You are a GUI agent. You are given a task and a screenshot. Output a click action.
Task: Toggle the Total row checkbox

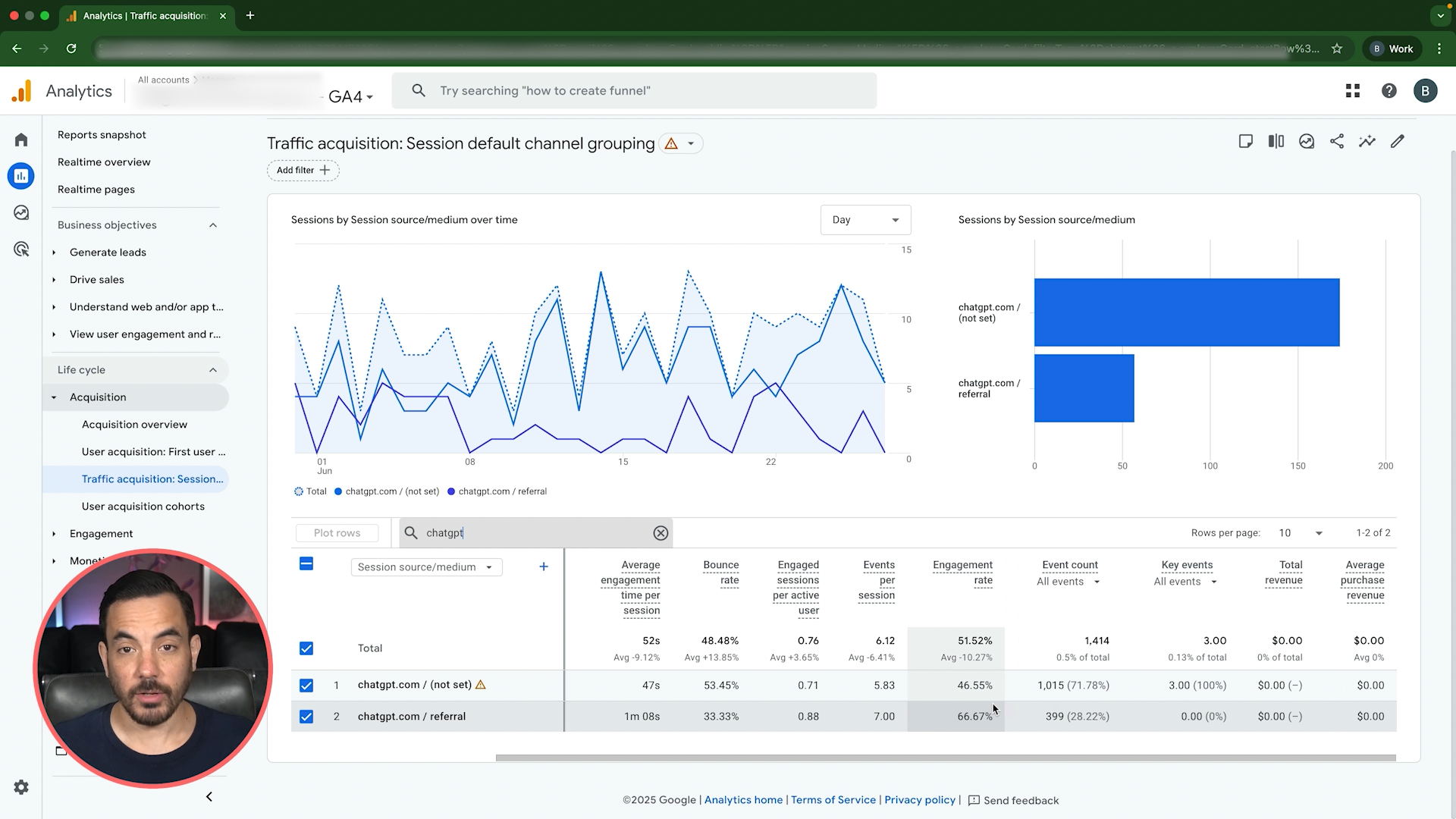[x=306, y=648]
